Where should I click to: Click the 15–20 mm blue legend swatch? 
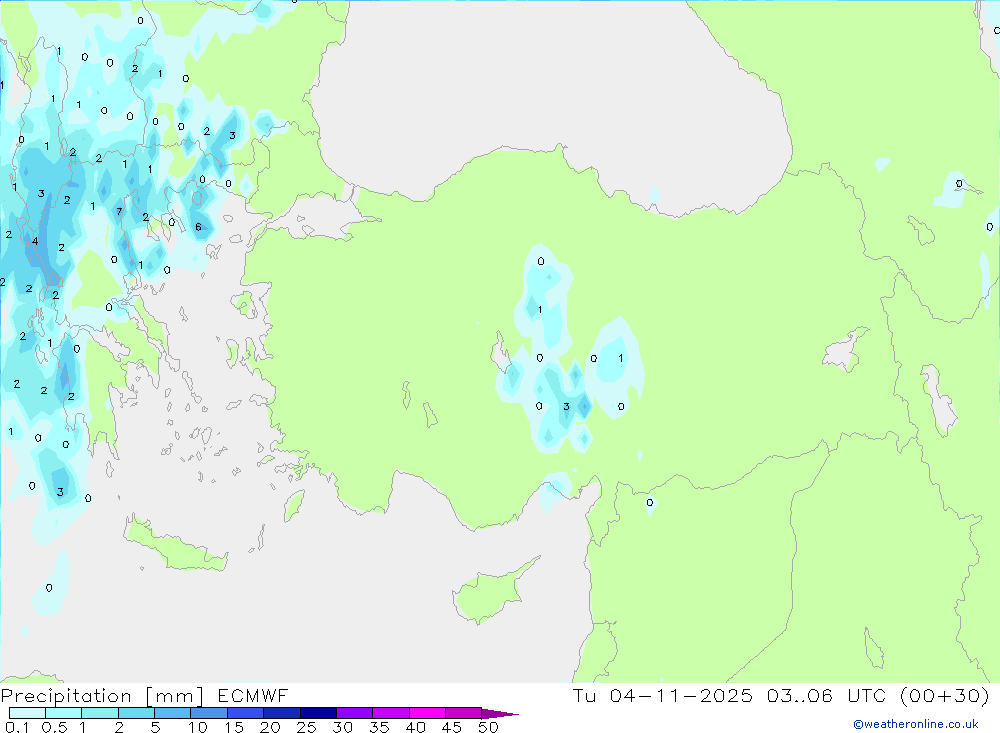point(246,713)
